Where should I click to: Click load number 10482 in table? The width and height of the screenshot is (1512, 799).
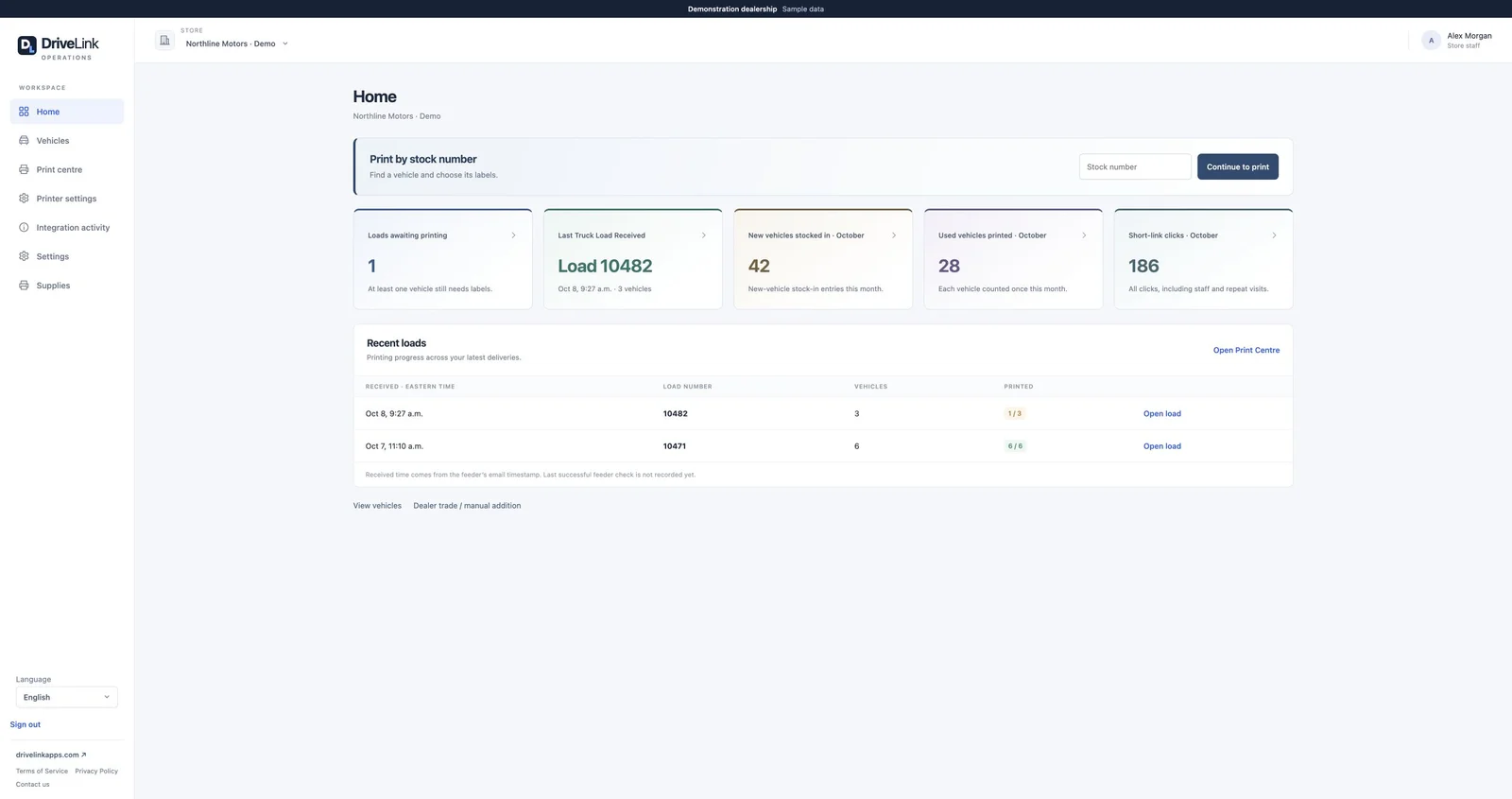click(676, 413)
